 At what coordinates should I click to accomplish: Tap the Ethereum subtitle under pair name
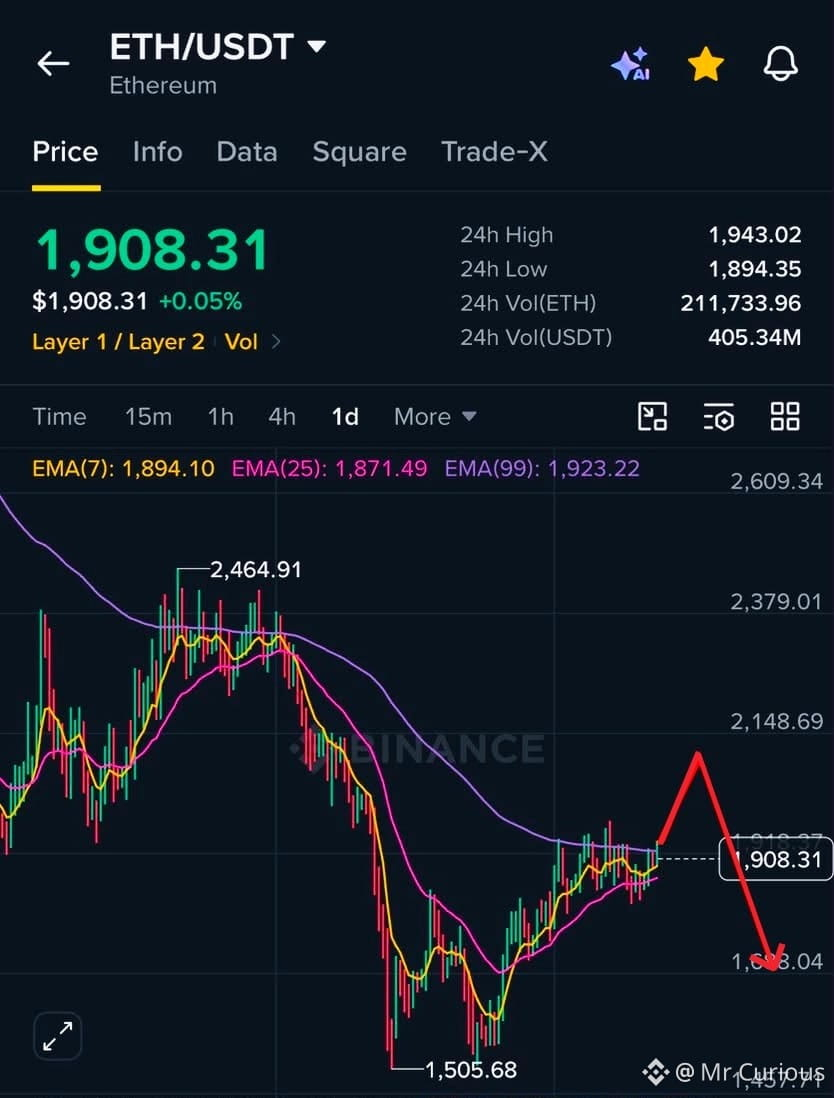coord(163,85)
